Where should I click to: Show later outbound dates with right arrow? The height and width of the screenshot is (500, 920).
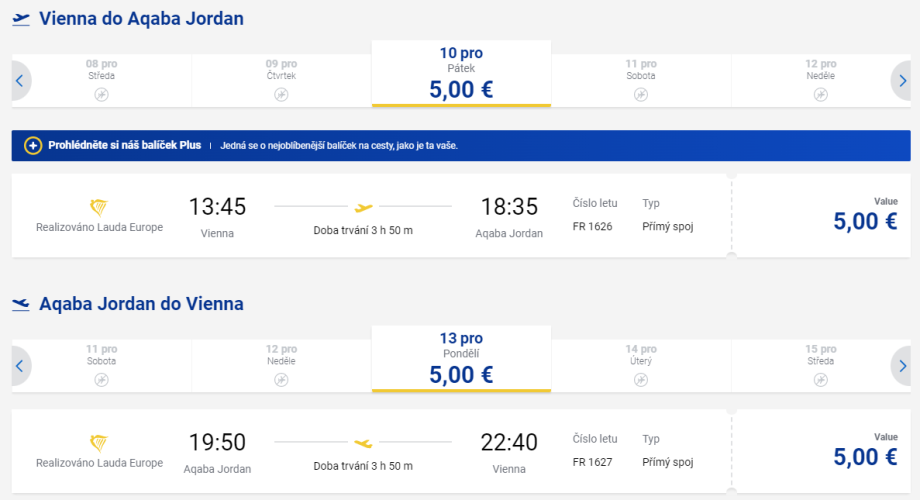[902, 81]
